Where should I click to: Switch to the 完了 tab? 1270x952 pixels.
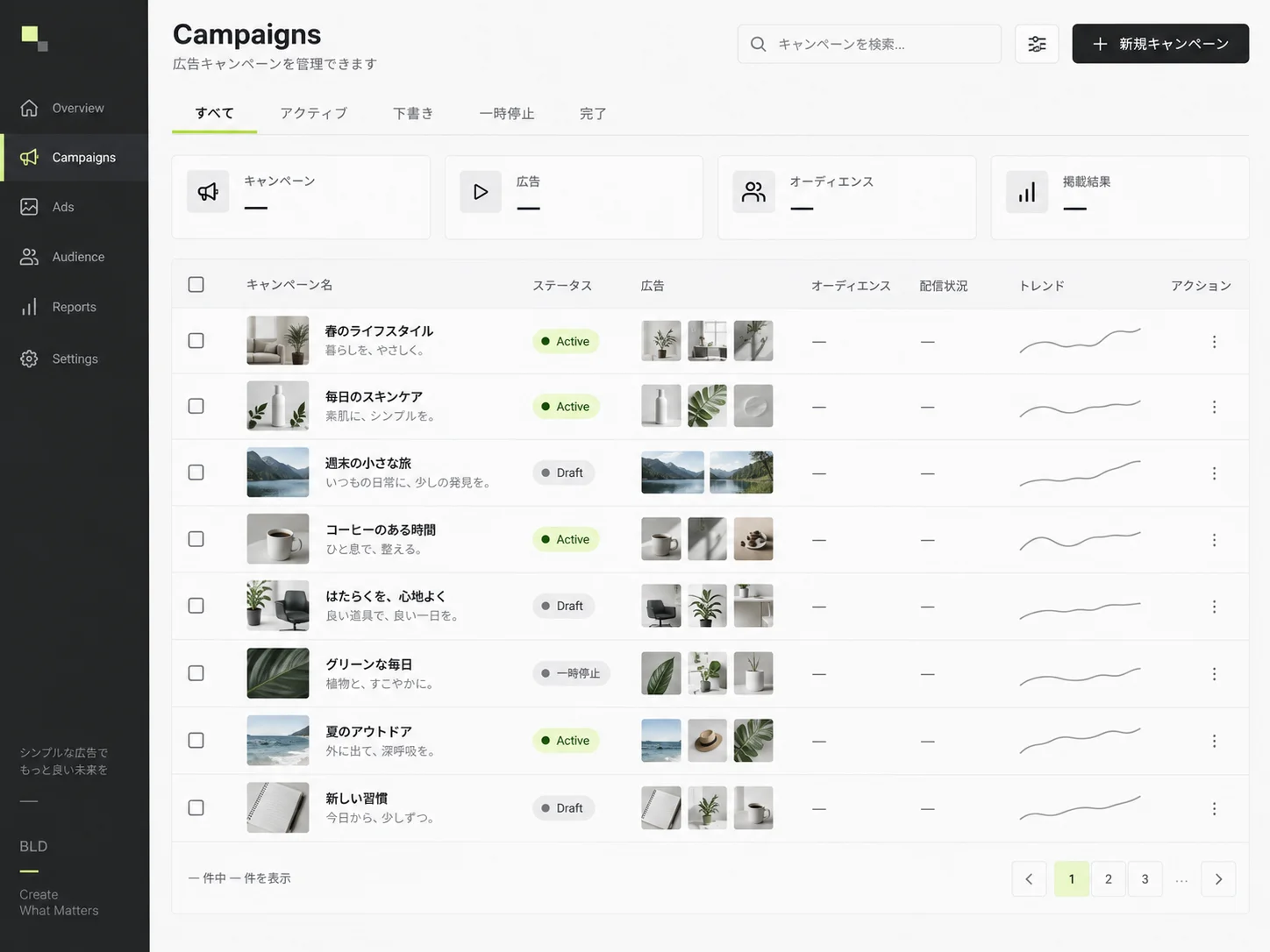coord(593,113)
